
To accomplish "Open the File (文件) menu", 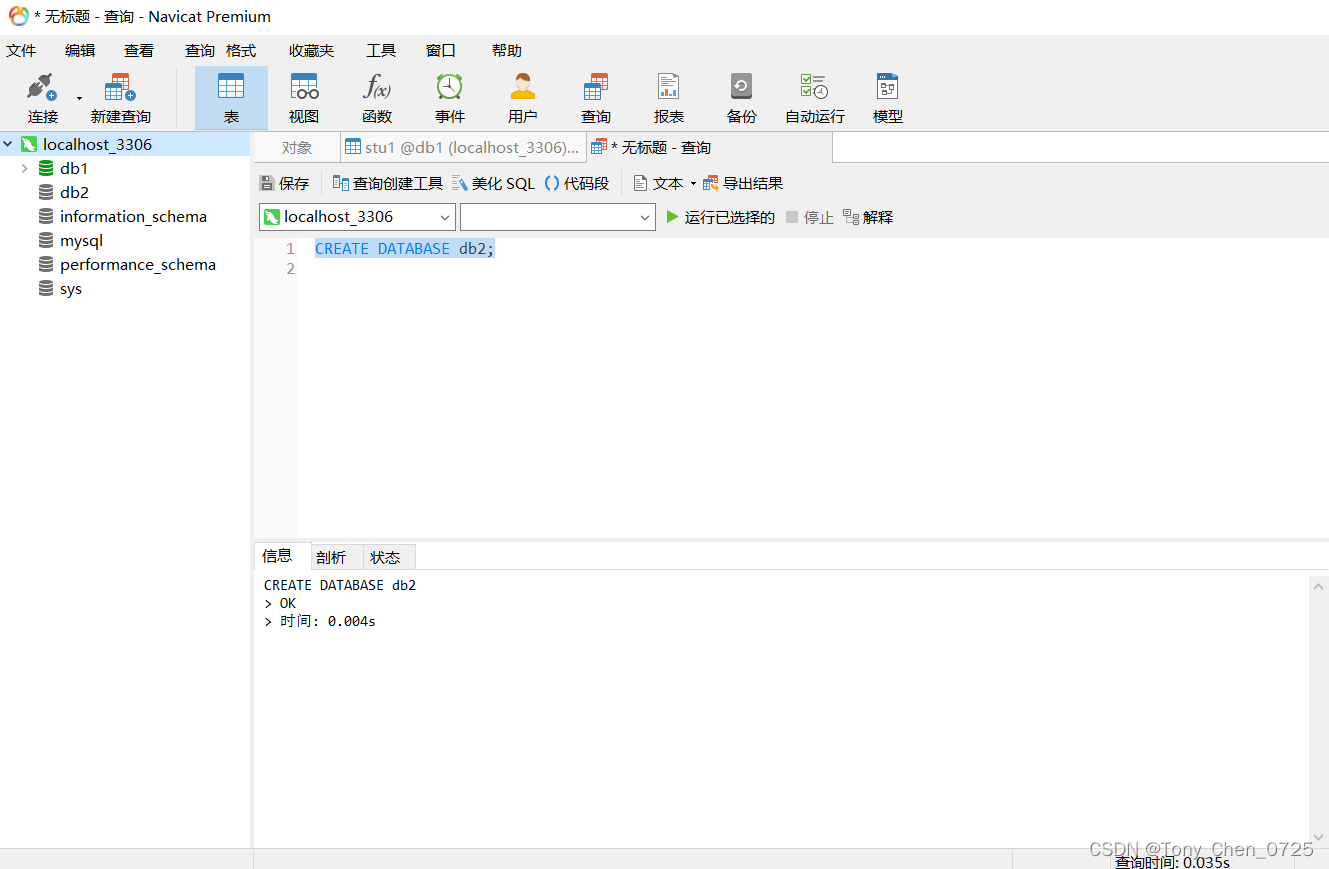I will tap(21, 50).
